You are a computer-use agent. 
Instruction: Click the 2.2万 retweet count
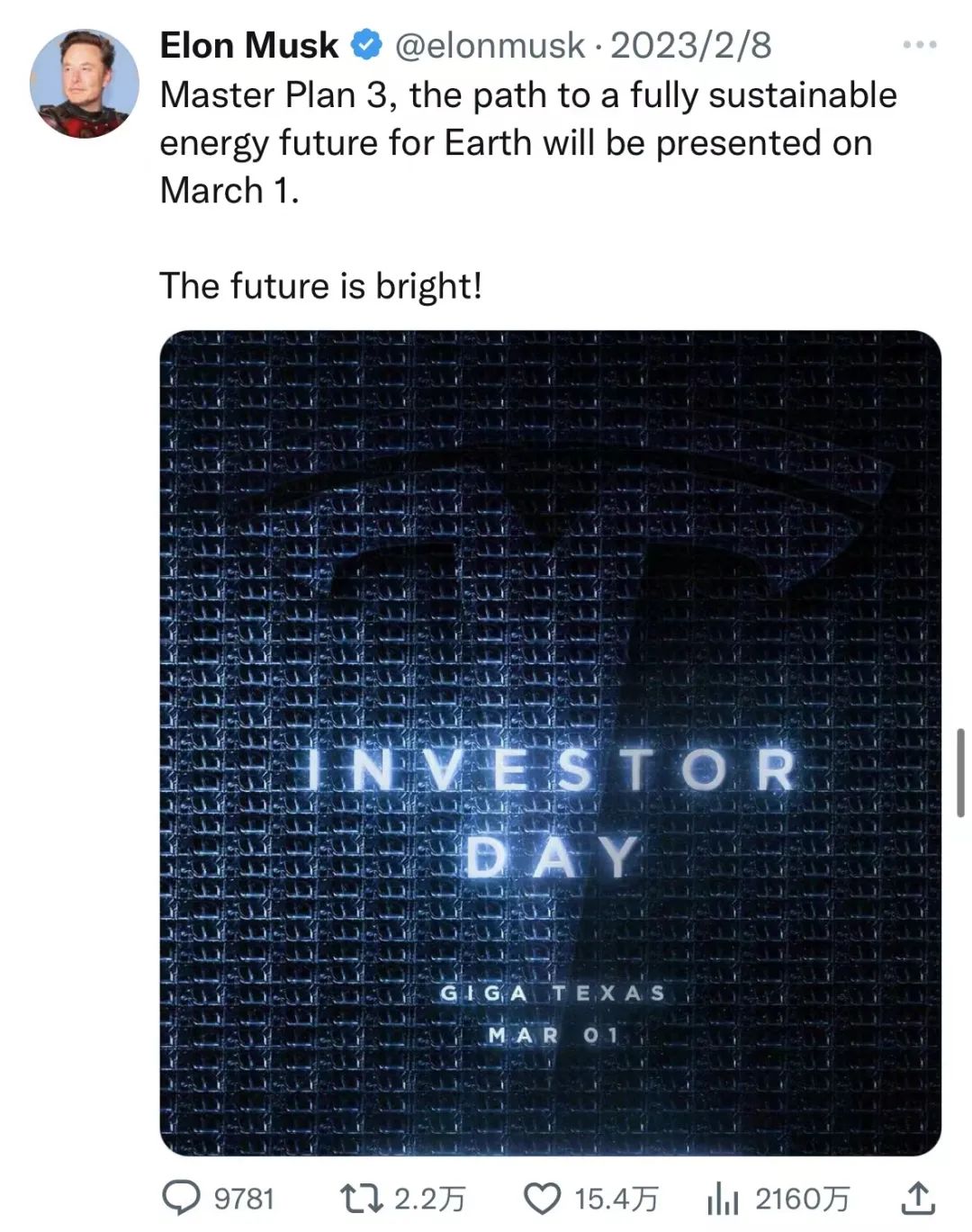(430, 1199)
